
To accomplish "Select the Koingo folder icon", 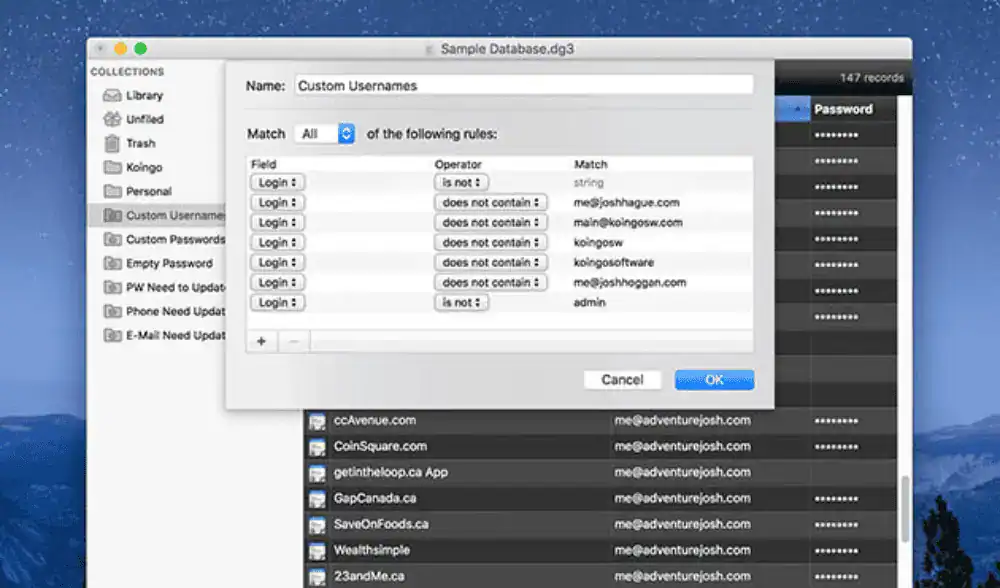I will (x=113, y=167).
